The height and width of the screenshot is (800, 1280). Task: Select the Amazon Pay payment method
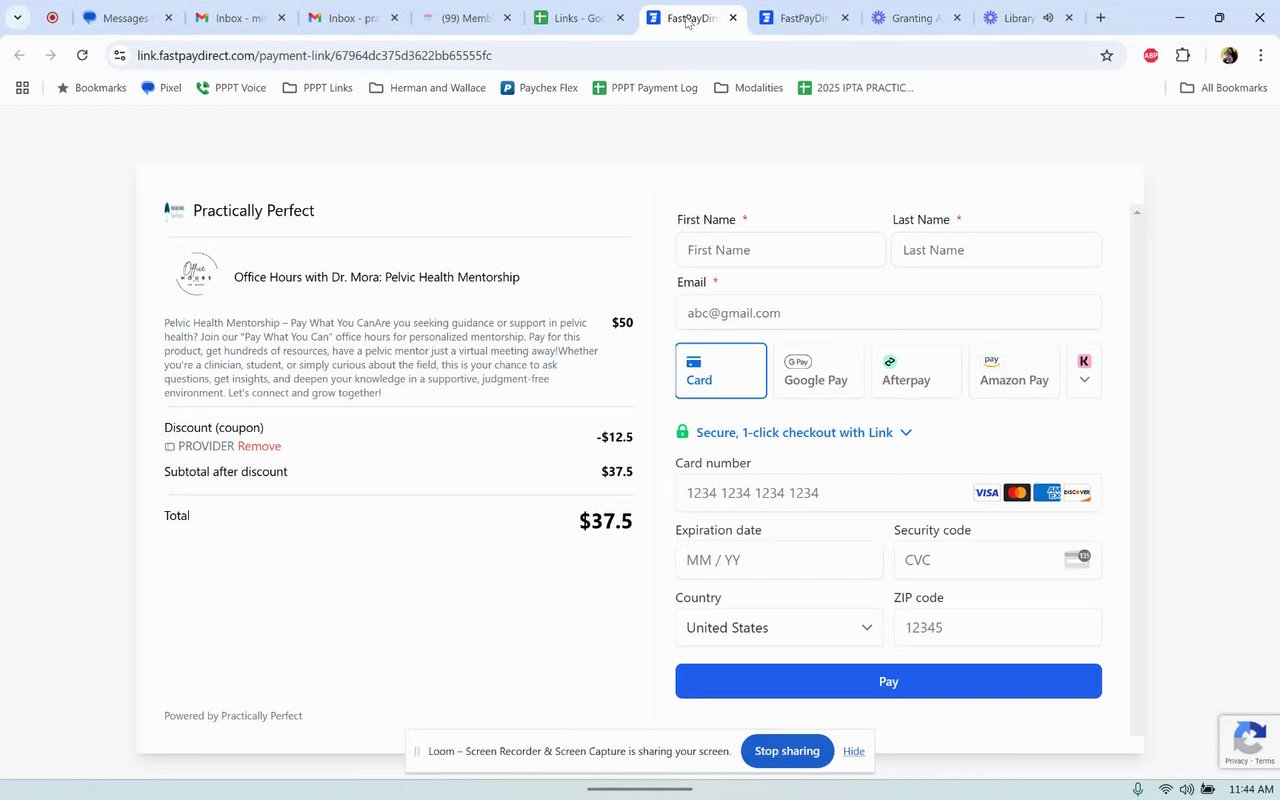[x=1015, y=371]
